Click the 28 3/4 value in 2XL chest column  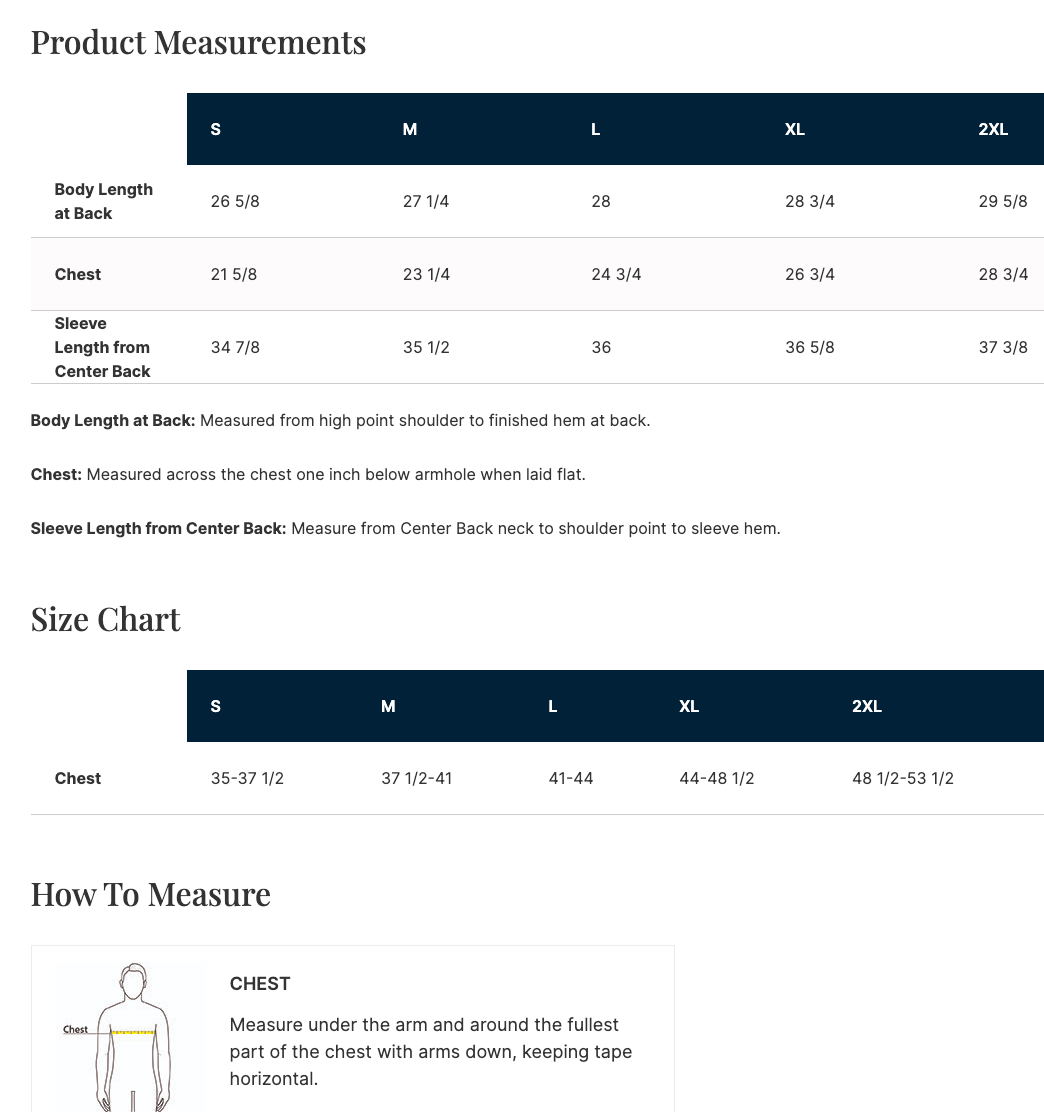point(1003,274)
